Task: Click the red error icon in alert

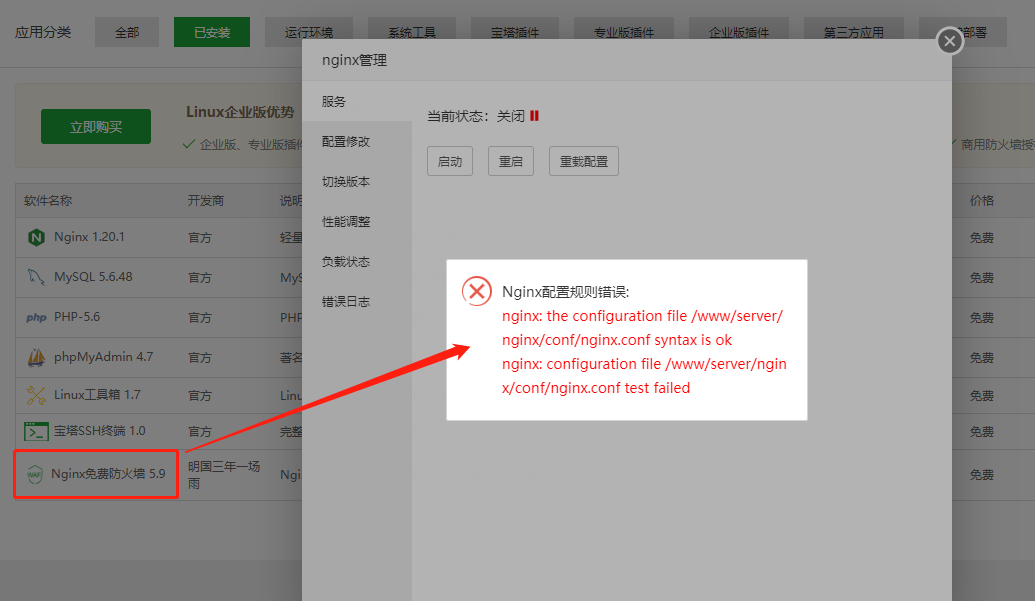Action: point(477,291)
